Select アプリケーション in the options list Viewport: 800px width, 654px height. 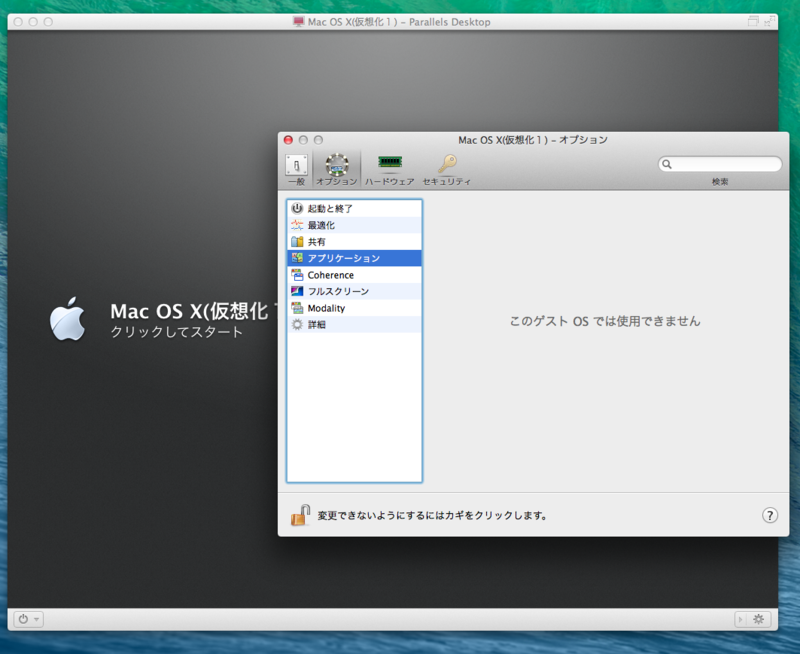point(354,258)
